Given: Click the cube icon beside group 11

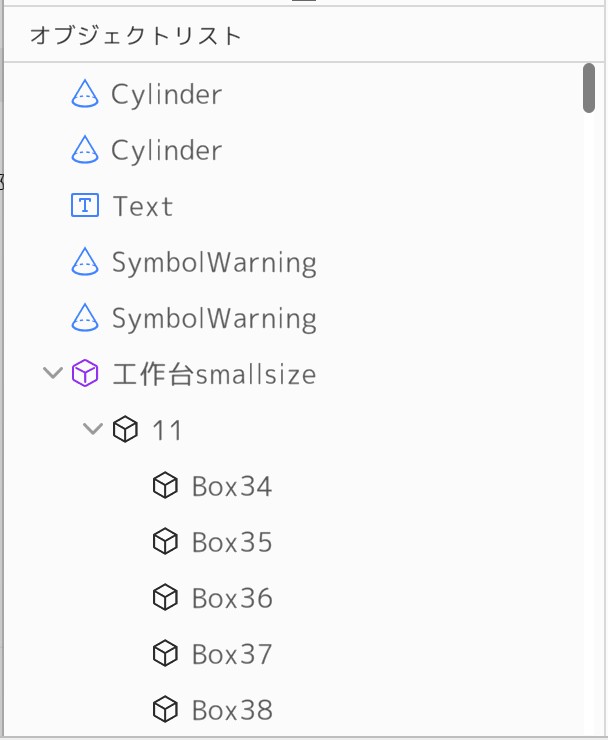Looking at the screenshot, I should [x=125, y=430].
